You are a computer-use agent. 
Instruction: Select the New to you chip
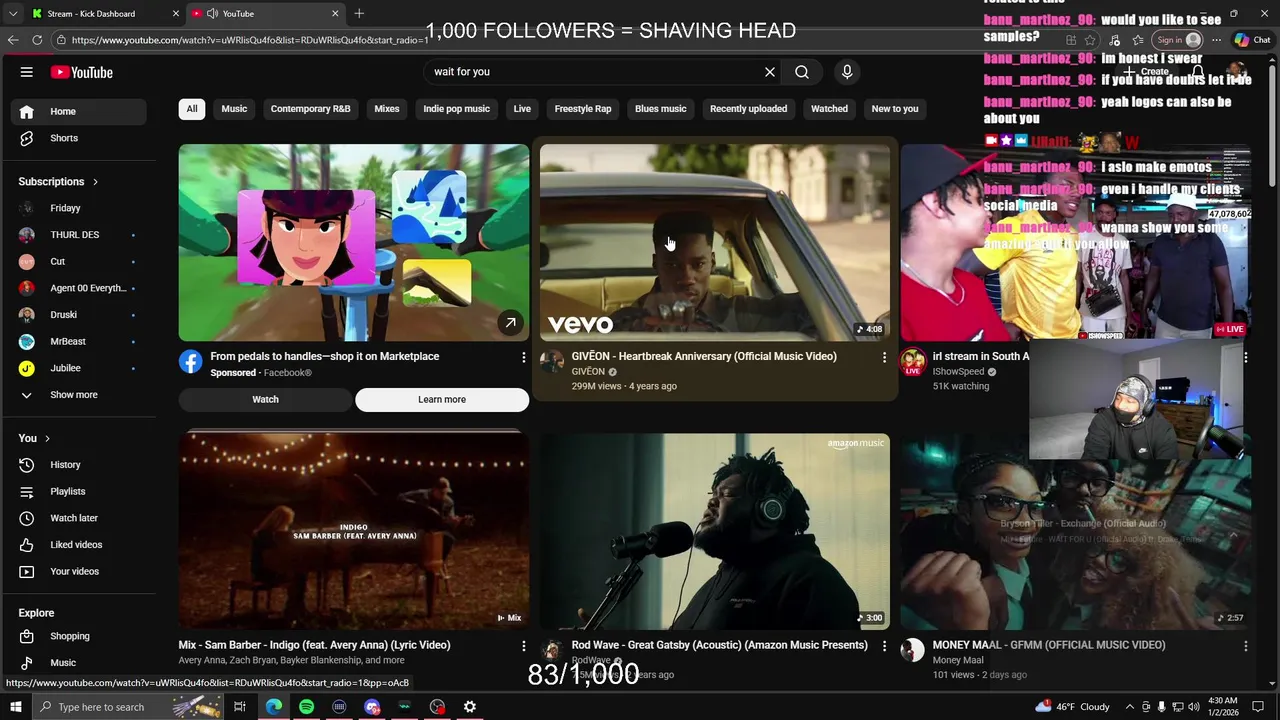click(x=895, y=109)
